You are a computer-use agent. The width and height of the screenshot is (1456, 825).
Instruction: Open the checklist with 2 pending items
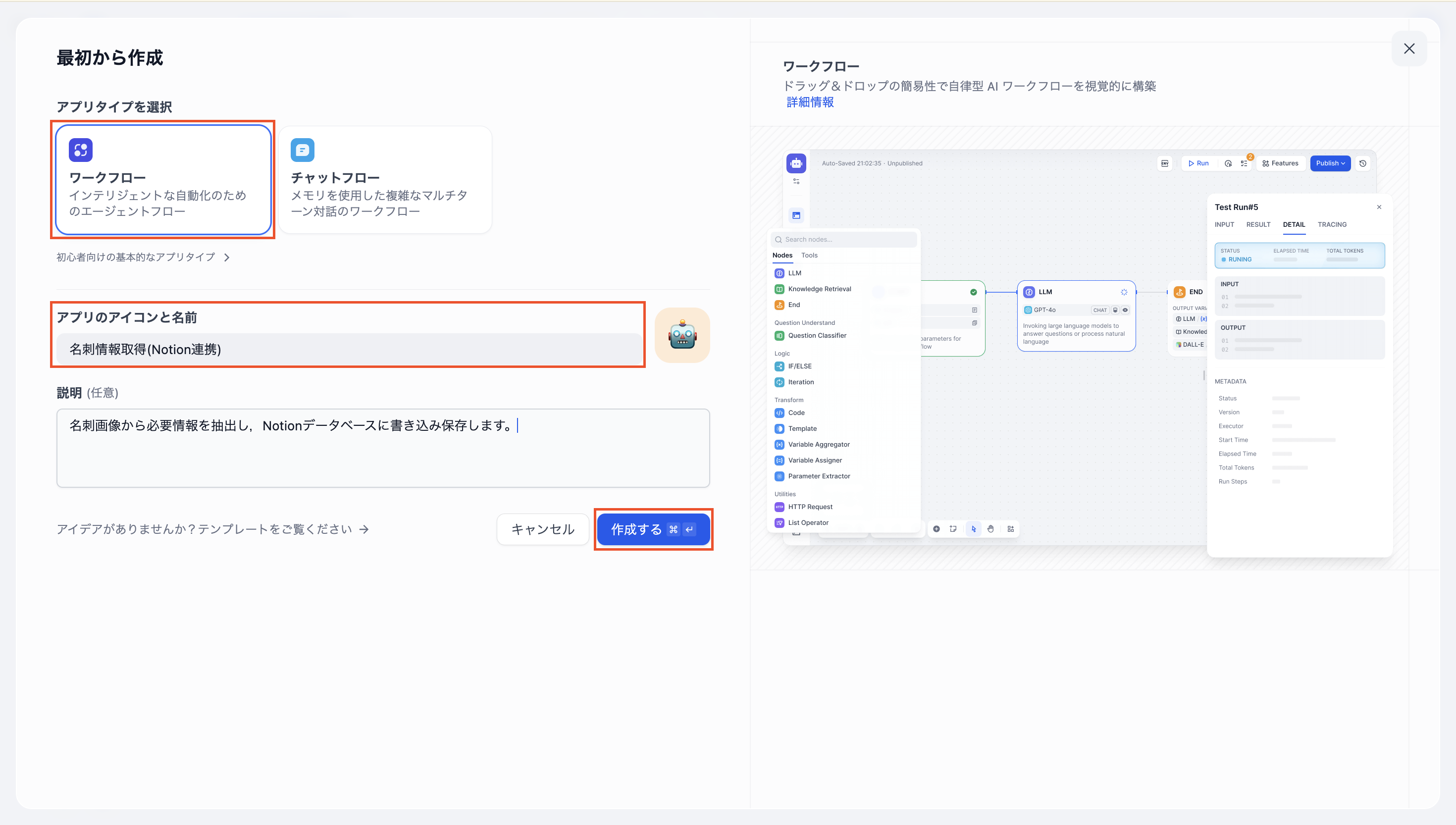[x=1245, y=163]
